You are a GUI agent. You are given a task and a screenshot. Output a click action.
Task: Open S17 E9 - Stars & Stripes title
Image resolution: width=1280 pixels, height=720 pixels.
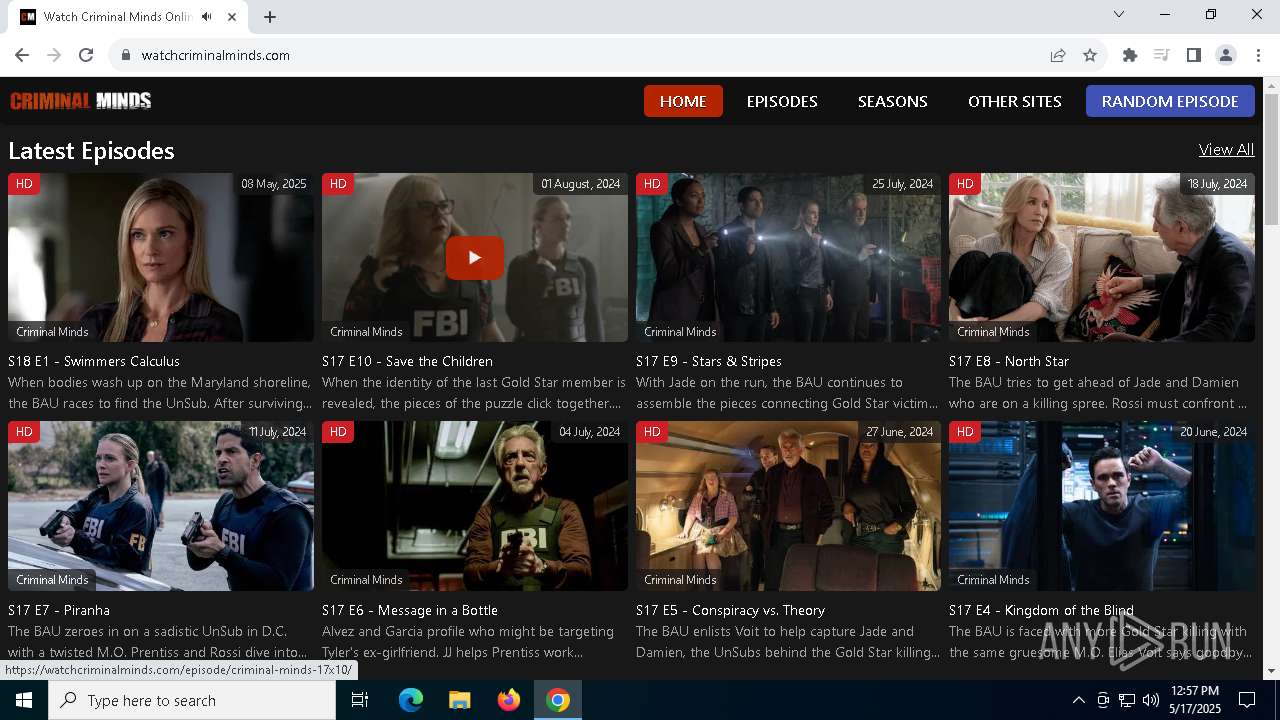709,361
